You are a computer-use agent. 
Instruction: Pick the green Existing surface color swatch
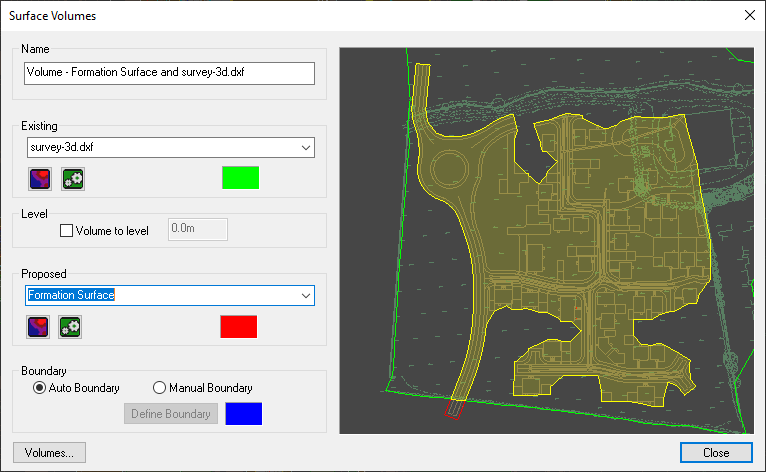(240, 178)
